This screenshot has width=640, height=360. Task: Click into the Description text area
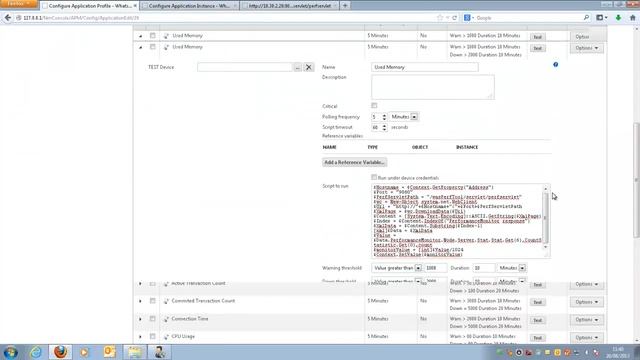433,87
